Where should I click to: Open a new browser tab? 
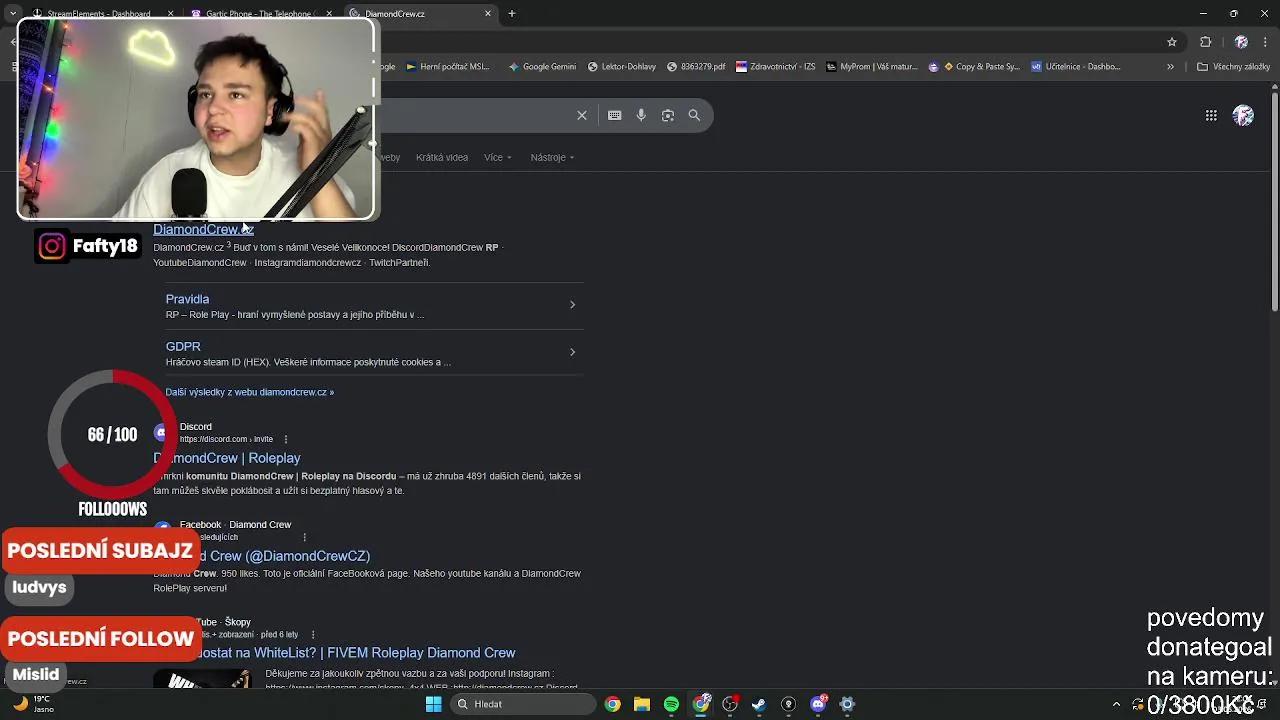[x=512, y=14]
